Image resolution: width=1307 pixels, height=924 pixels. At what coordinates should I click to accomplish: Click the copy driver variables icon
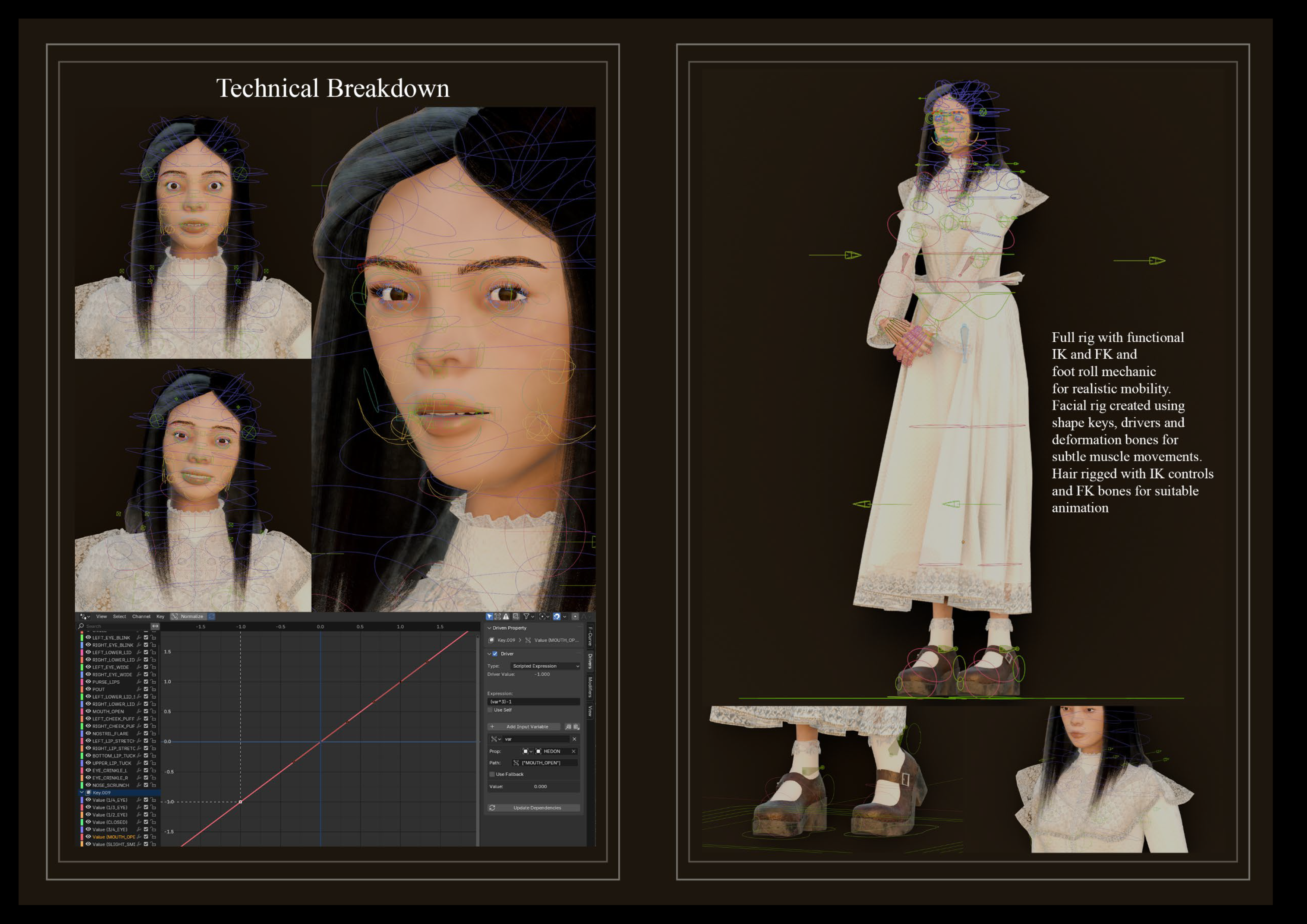pyautogui.click(x=568, y=727)
